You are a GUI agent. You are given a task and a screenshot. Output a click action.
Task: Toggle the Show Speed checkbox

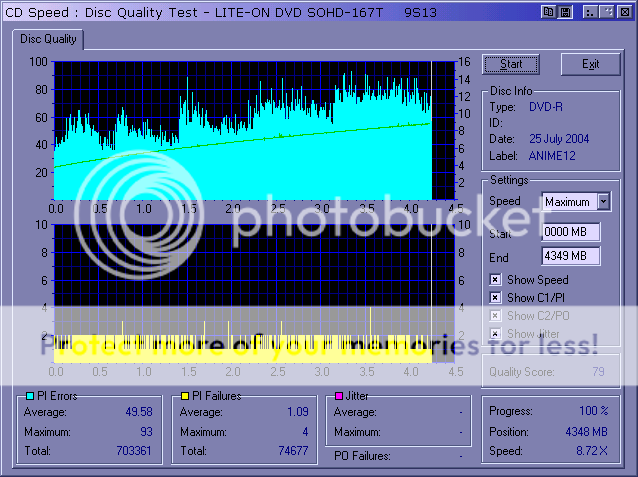coord(495,280)
